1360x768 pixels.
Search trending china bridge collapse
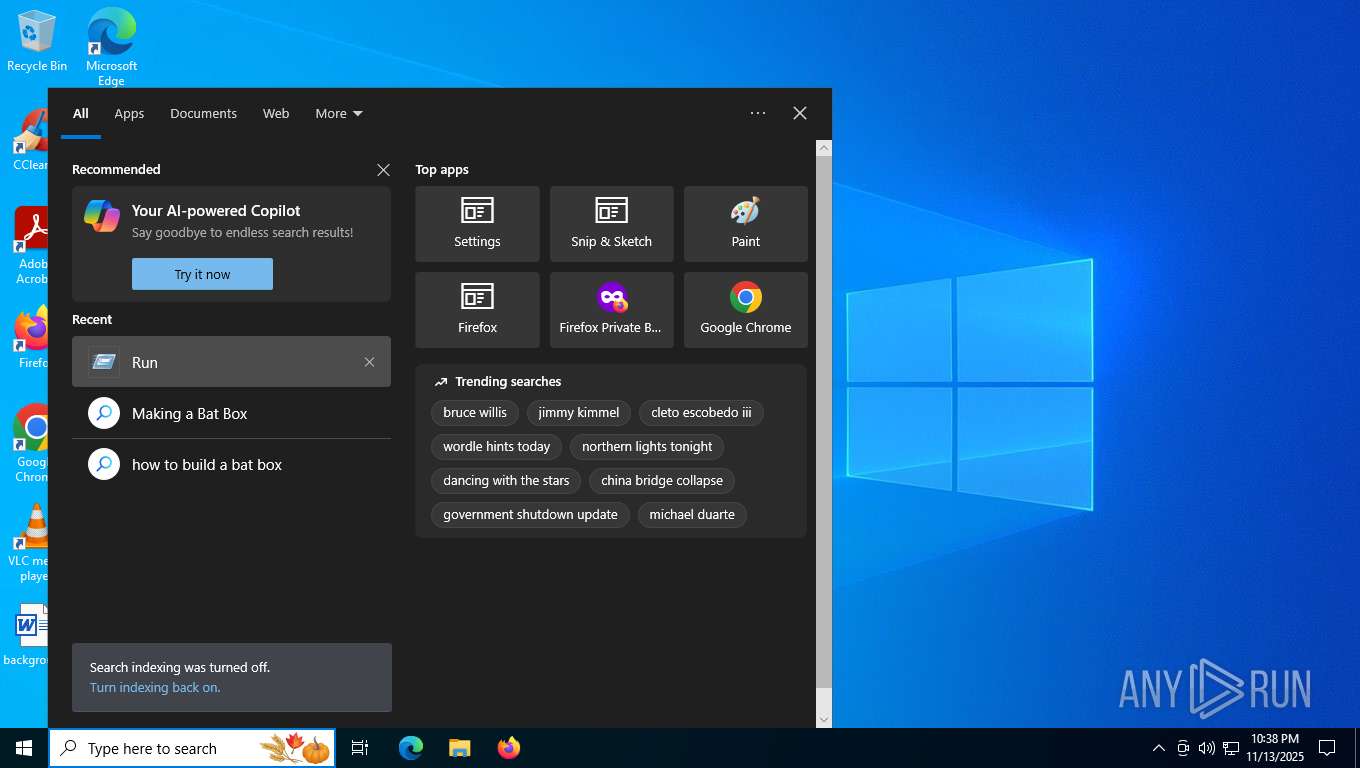662,481
